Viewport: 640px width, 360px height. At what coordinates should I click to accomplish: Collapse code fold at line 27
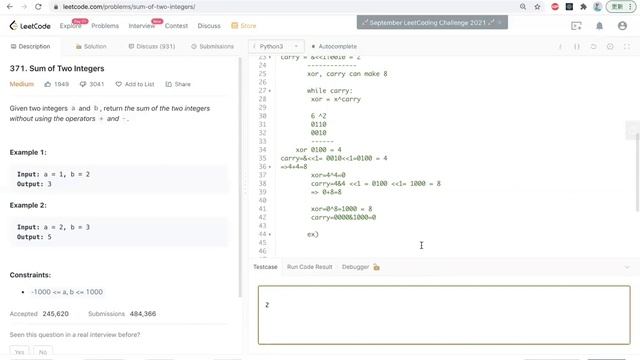click(x=270, y=91)
